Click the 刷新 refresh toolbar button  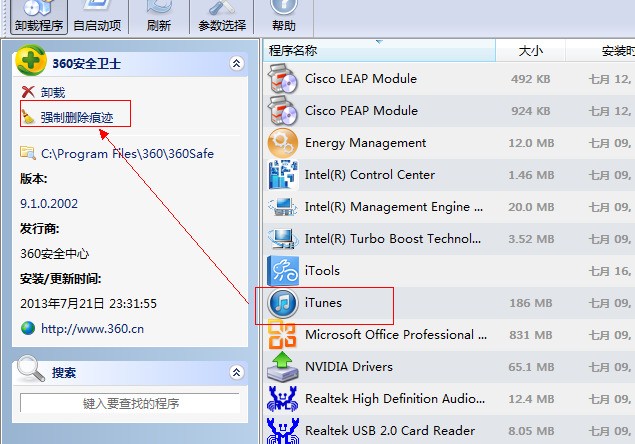tap(159, 17)
